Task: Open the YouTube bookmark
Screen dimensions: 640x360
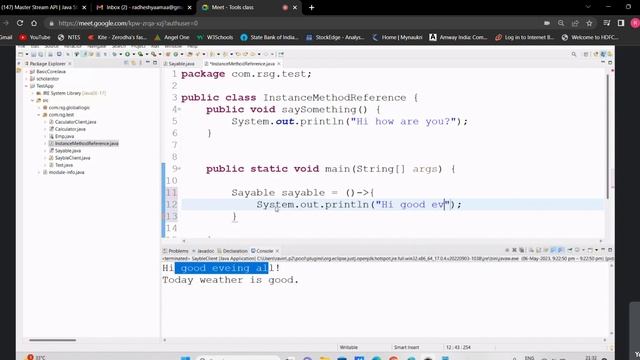Action: tap(35, 37)
